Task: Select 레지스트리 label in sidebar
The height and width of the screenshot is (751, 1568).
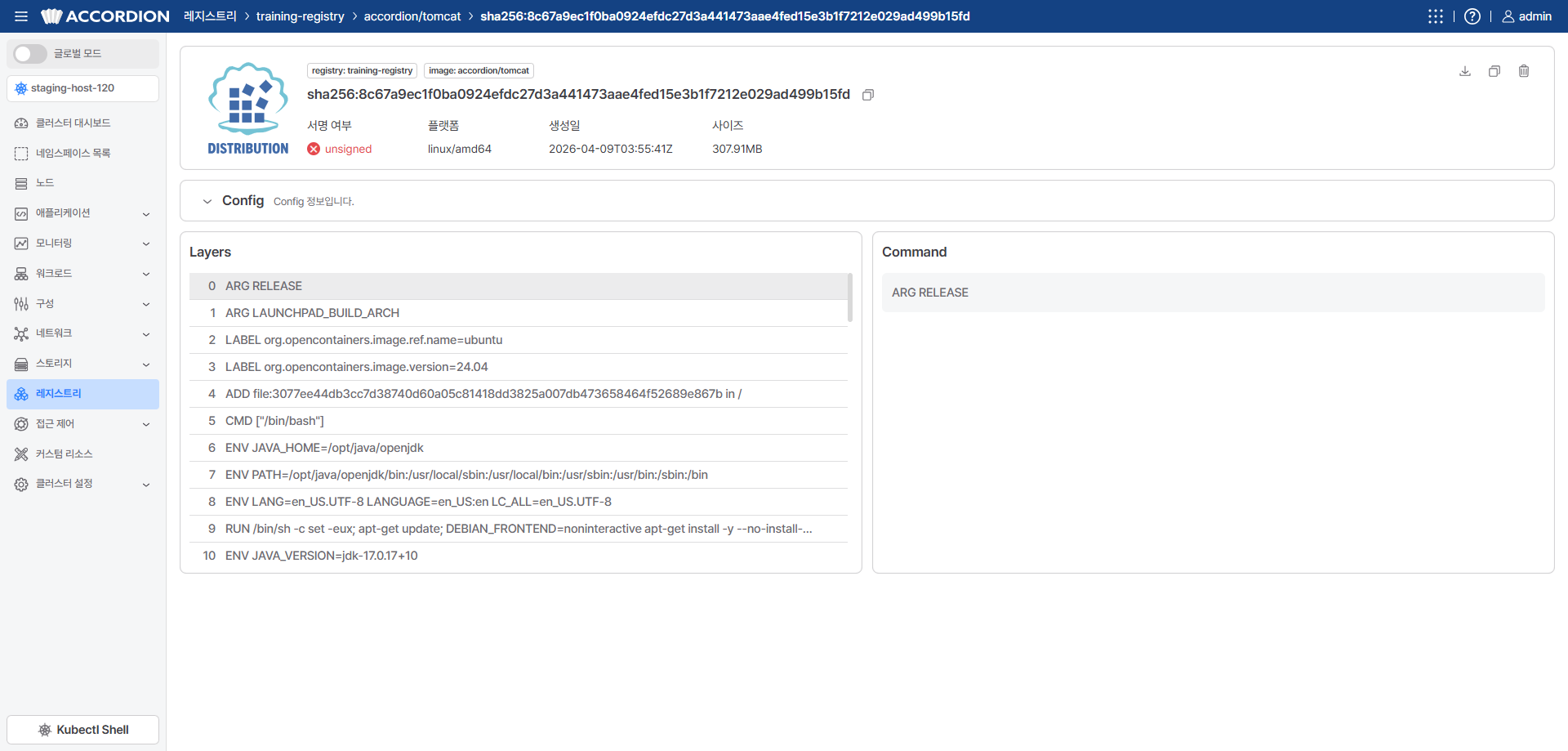Action: (x=59, y=394)
